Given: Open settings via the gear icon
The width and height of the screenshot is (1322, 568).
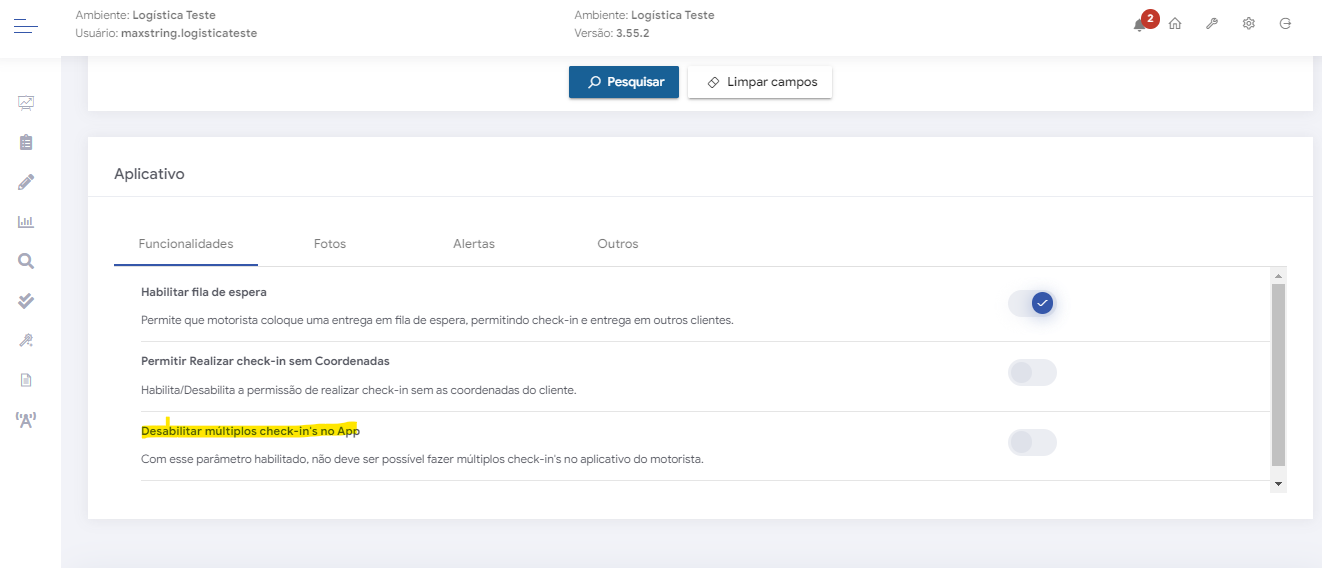Looking at the screenshot, I should tap(1249, 24).
